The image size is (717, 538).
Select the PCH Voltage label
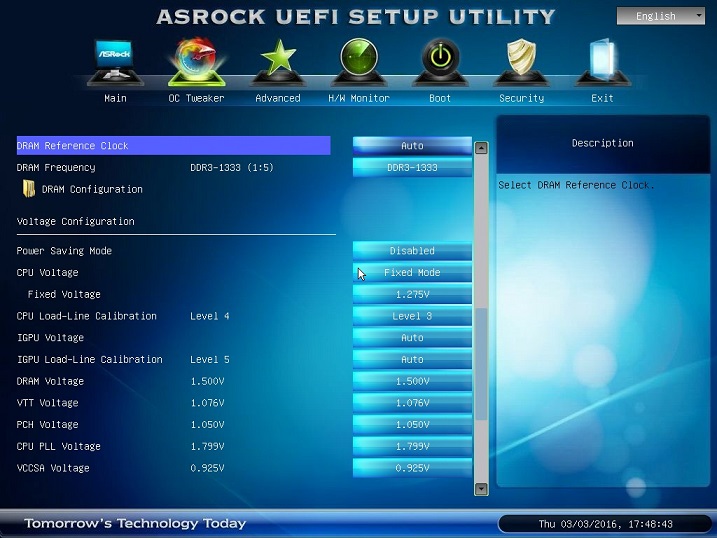[47, 425]
